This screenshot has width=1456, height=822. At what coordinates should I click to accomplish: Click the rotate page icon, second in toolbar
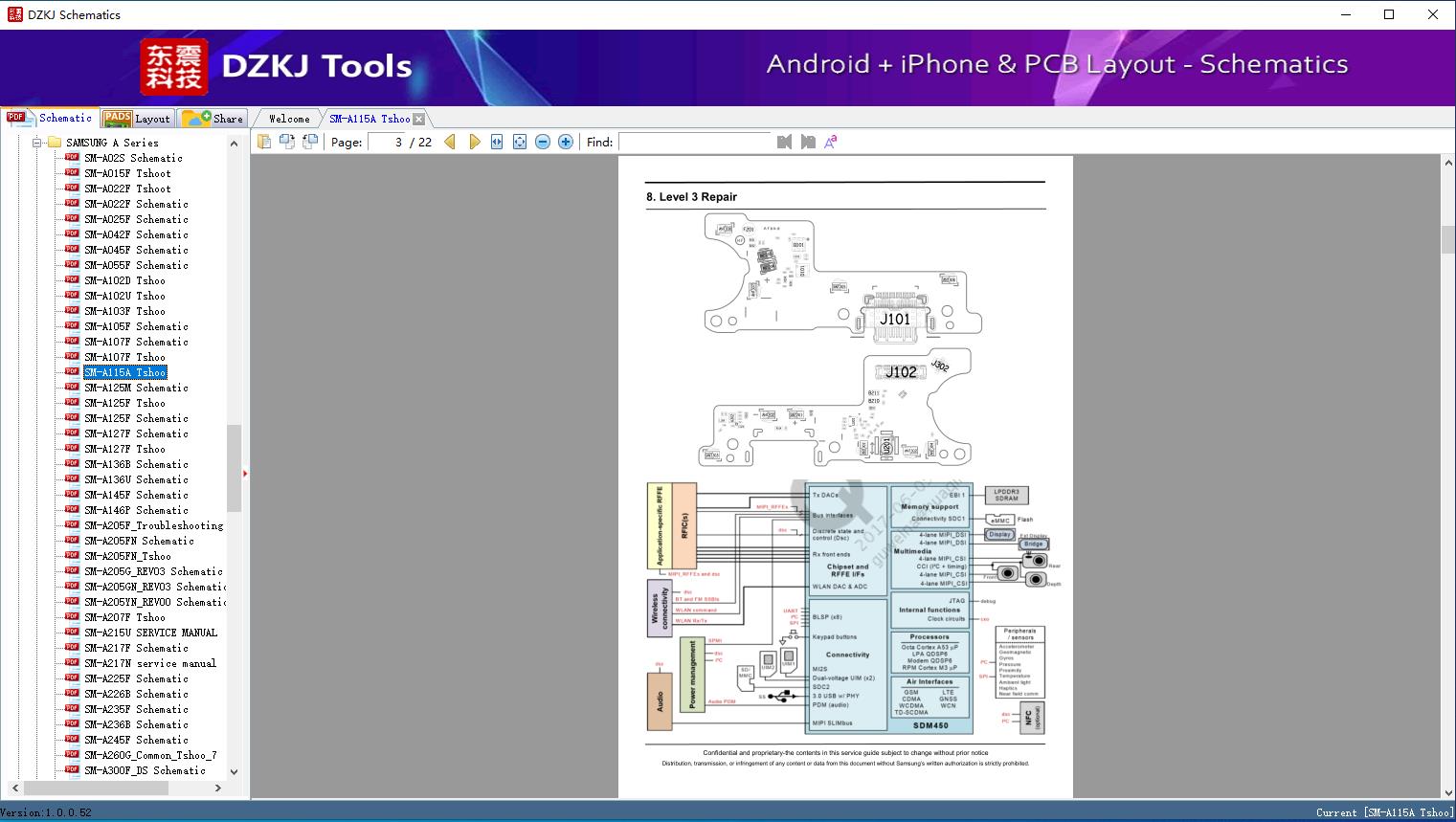287,142
